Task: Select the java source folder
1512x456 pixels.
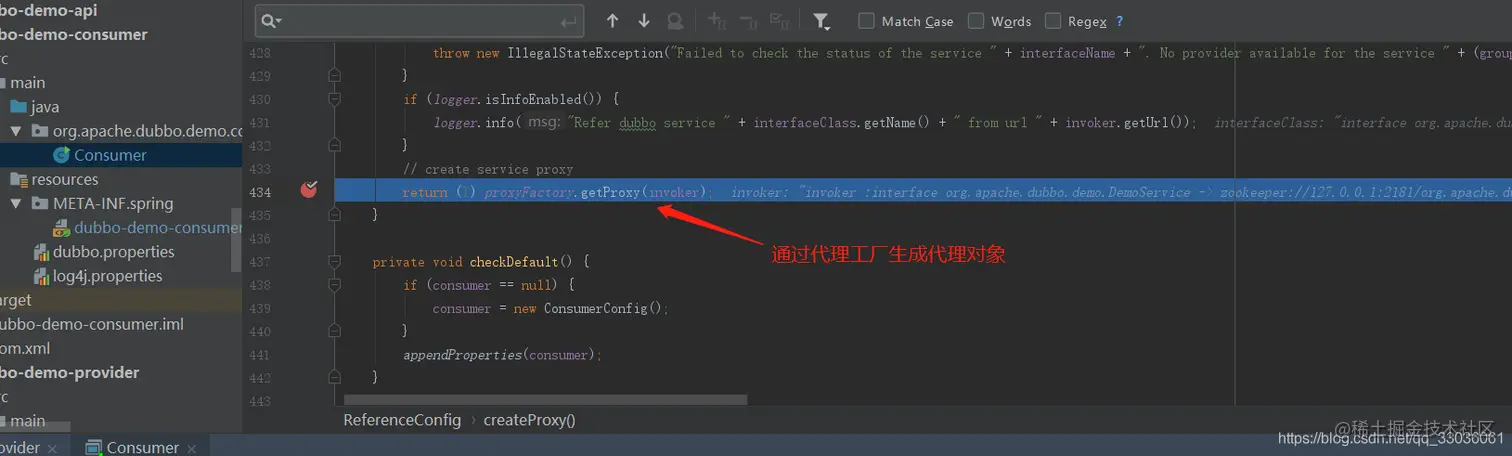Action: (x=45, y=107)
